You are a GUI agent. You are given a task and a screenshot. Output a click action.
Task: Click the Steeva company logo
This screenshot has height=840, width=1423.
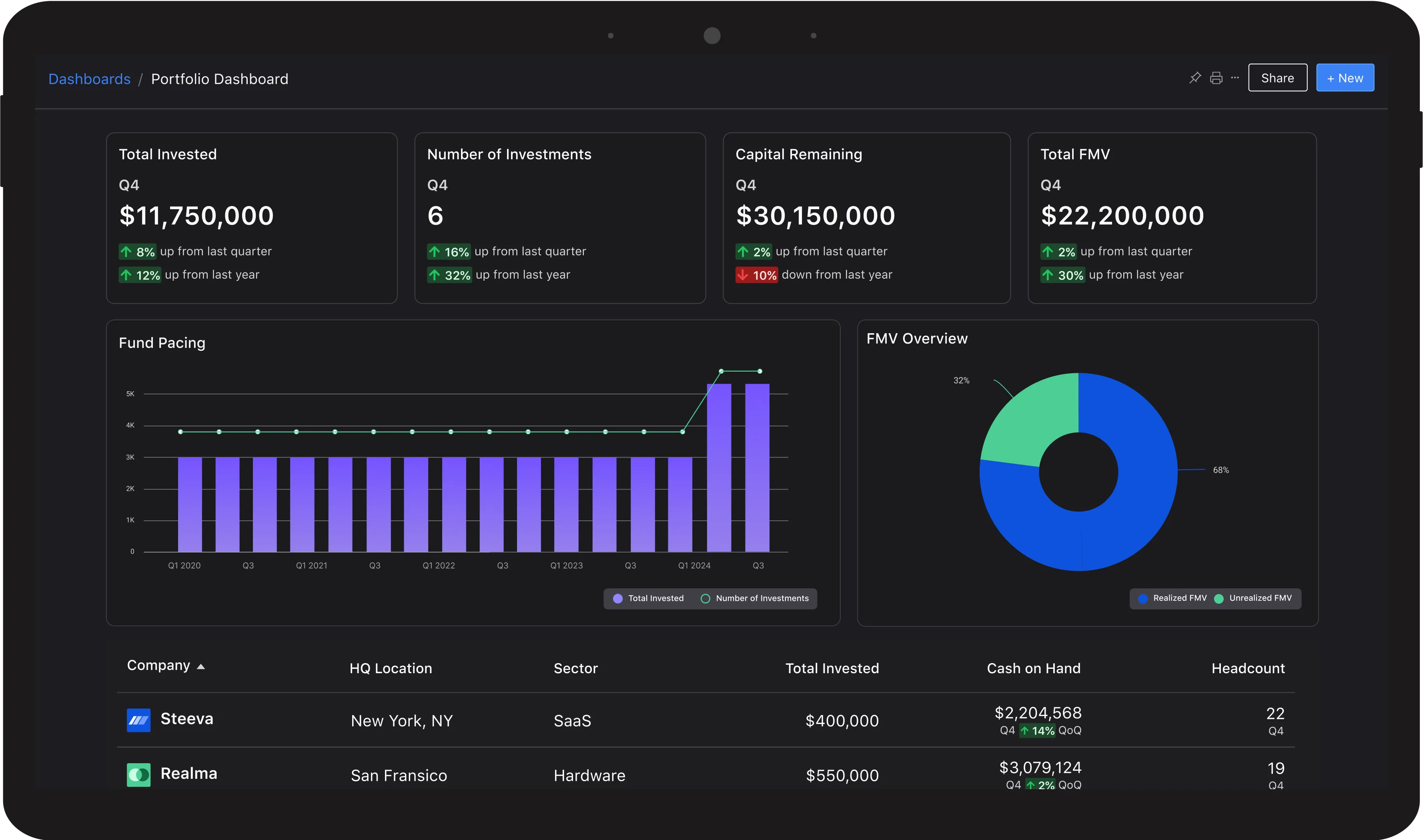tap(139, 720)
